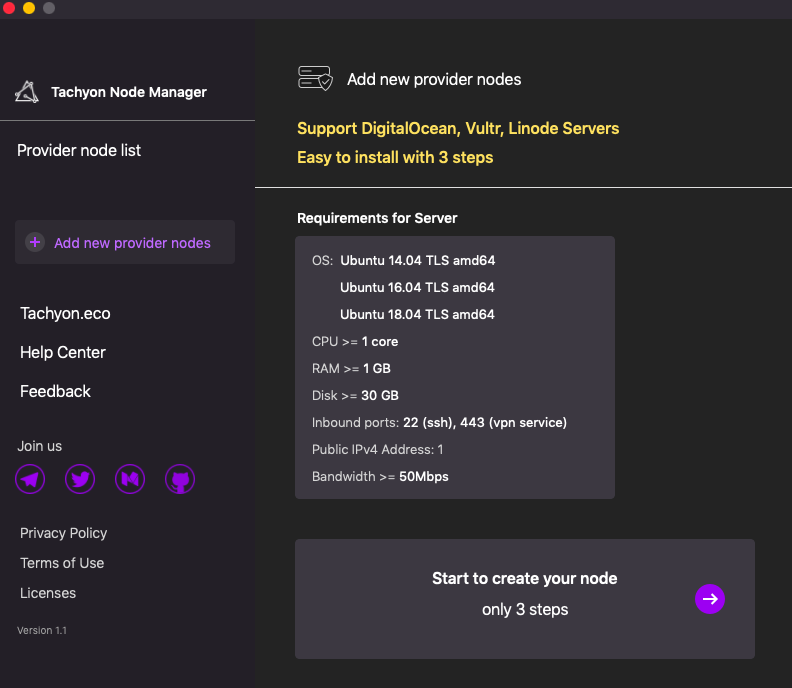Visit the Tachyon.eco link
The height and width of the screenshot is (688, 792).
coord(65,314)
